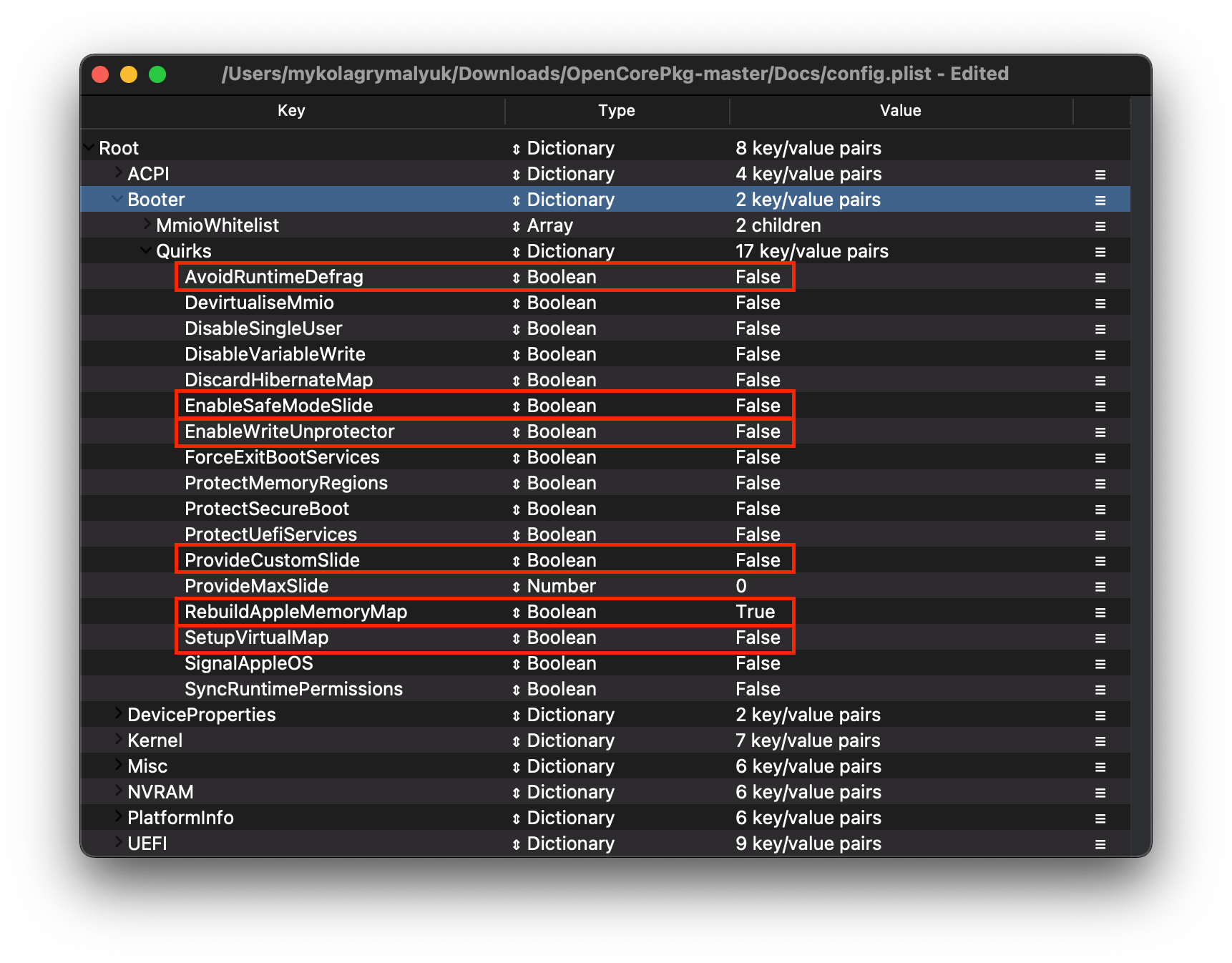1232x963 pixels.
Task: Expand the MmioWhitelist array chevron
Action: pyautogui.click(x=147, y=224)
